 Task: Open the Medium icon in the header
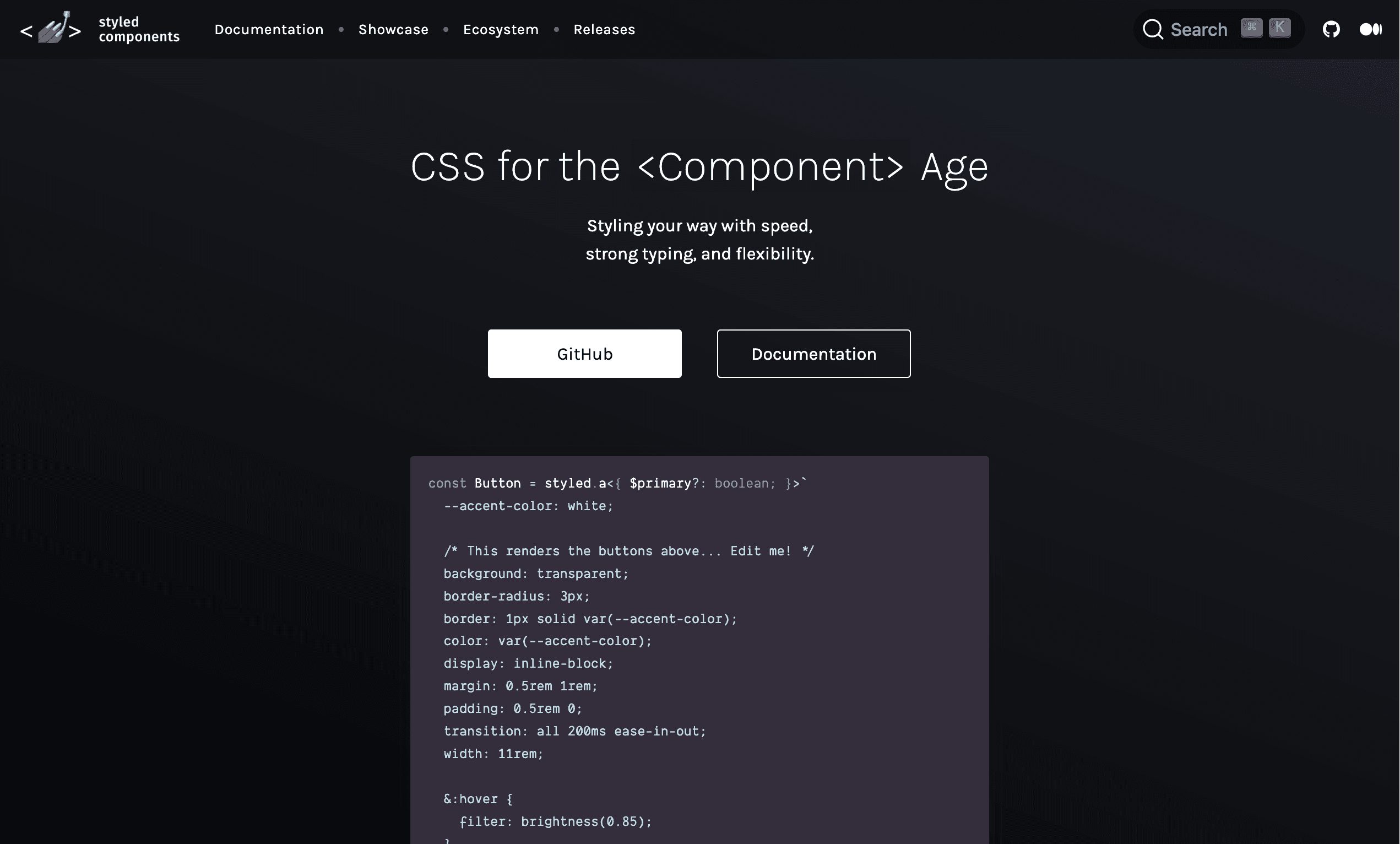(1370, 29)
